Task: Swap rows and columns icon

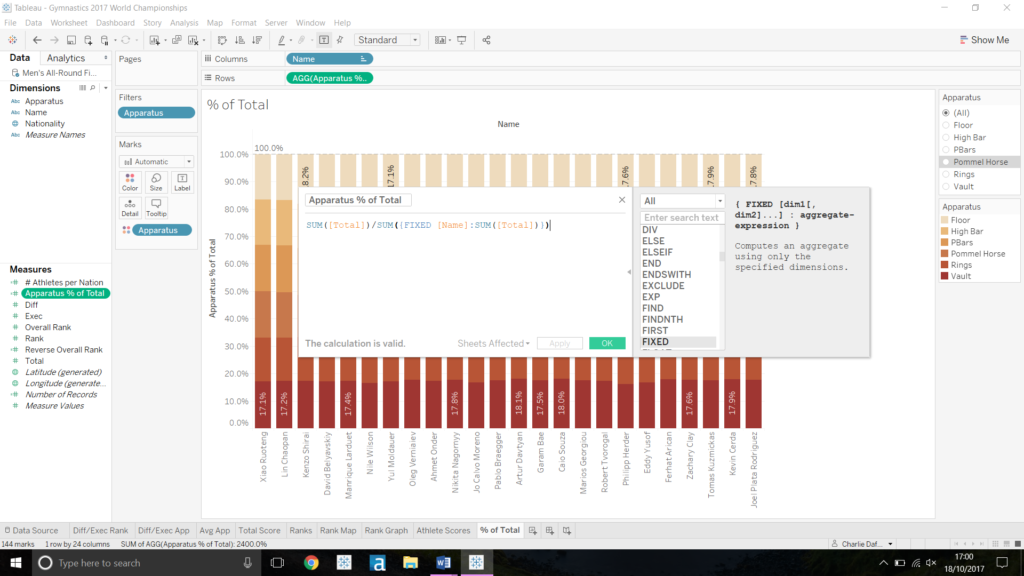Action: 222,40
